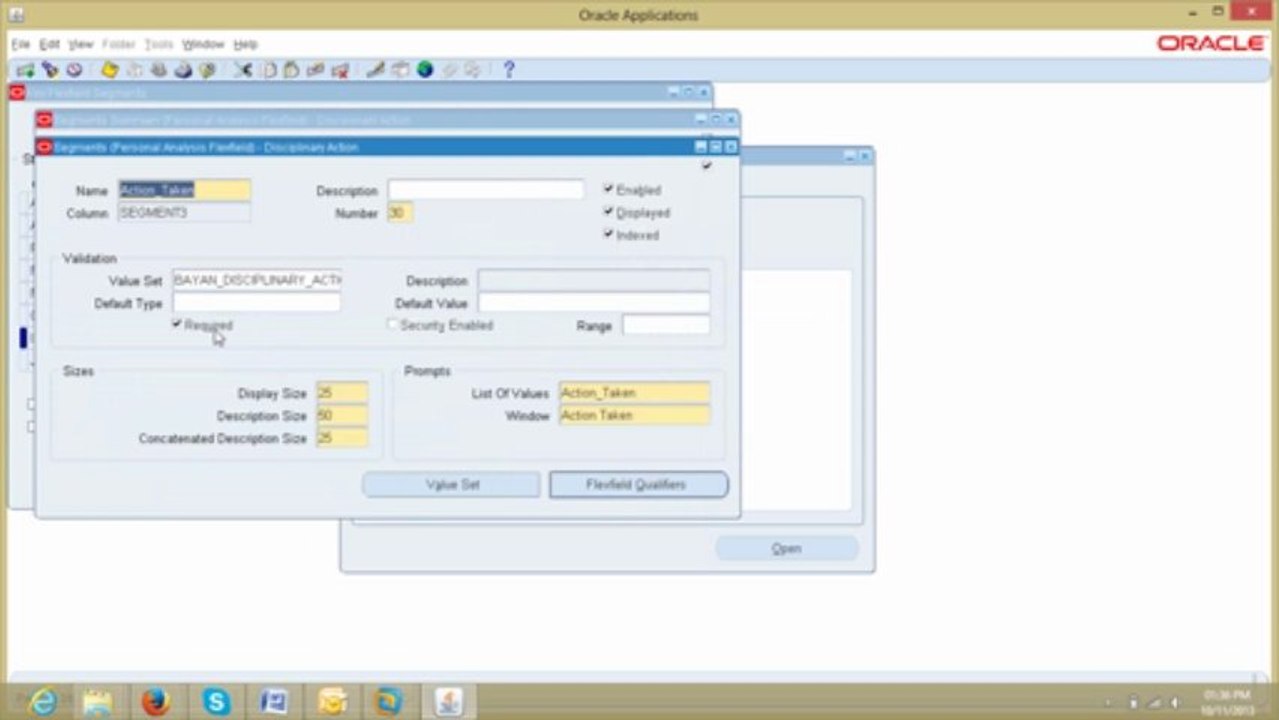The height and width of the screenshot is (720, 1279).
Task: Open the Window menu
Action: [203, 45]
